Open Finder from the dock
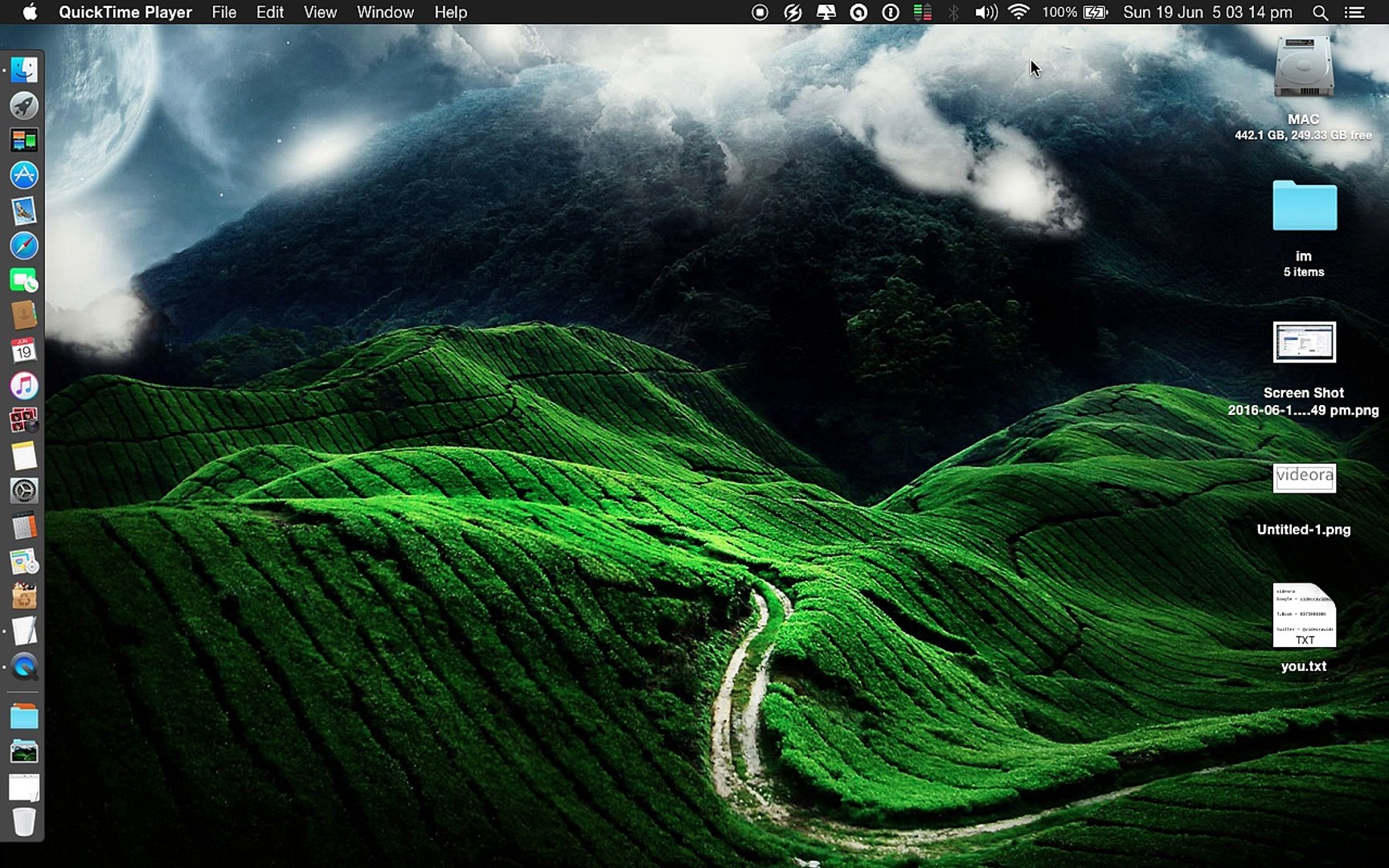Screen dimensions: 1389x868 pos(24,70)
